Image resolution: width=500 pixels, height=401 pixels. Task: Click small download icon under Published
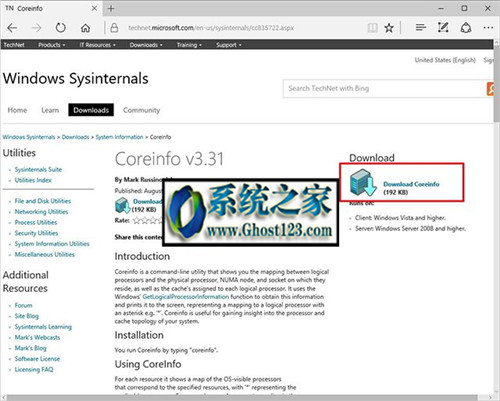pos(122,205)
